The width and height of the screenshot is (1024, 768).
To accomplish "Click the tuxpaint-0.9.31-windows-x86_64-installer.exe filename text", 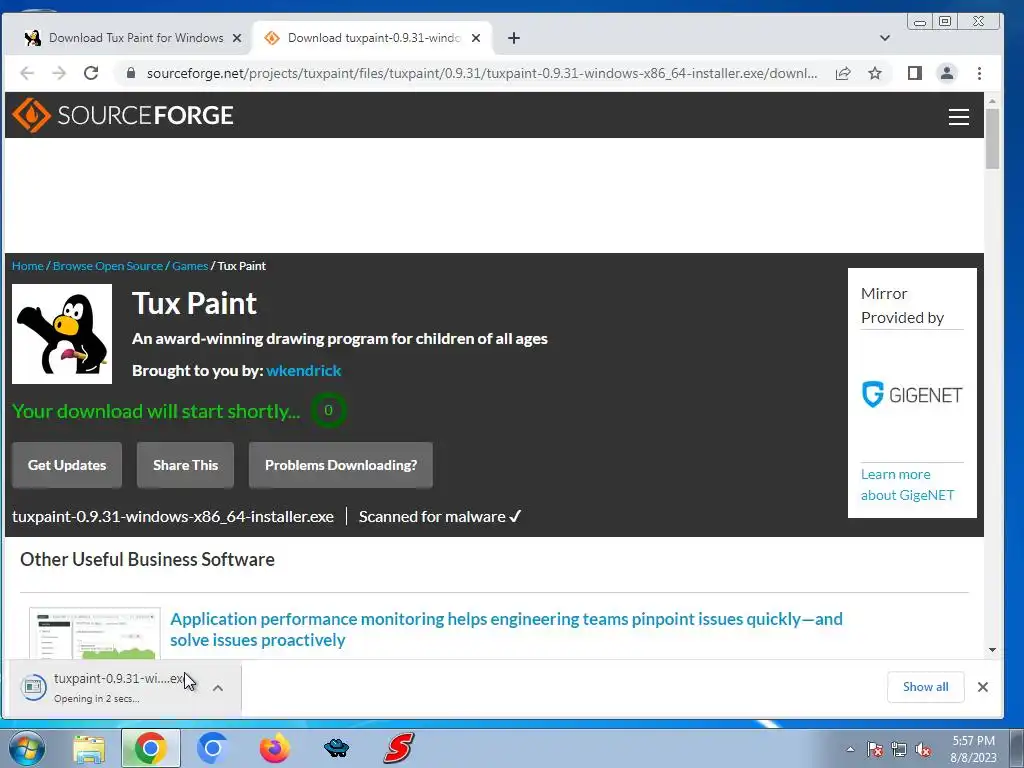I will tap(173, 517).
